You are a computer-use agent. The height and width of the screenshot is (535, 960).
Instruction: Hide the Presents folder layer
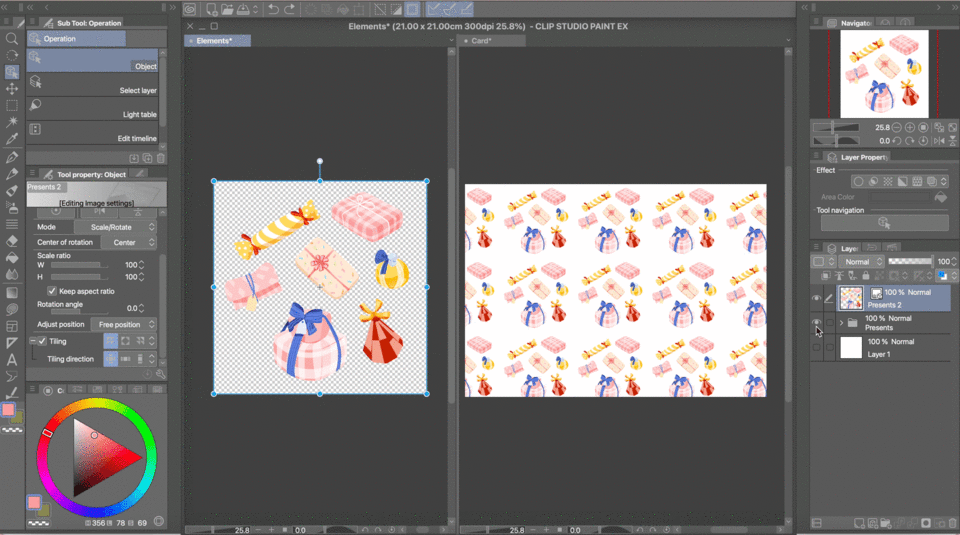(816, 322)
